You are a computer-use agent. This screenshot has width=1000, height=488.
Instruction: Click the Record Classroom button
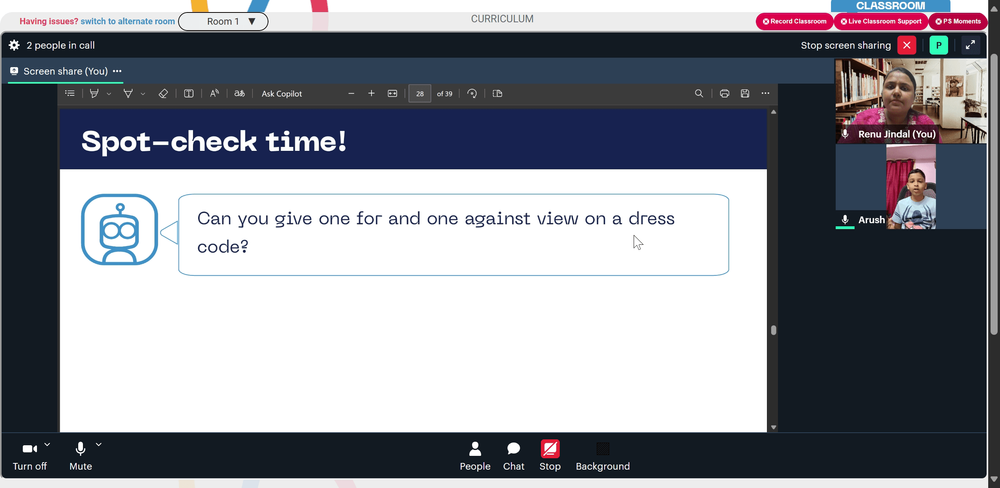[x=795, y=22]
